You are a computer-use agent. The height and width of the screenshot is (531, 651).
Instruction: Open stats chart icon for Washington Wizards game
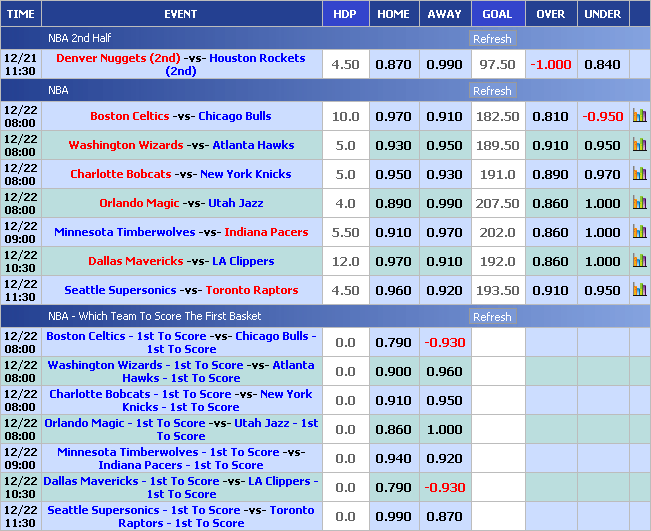coord(639,145)
